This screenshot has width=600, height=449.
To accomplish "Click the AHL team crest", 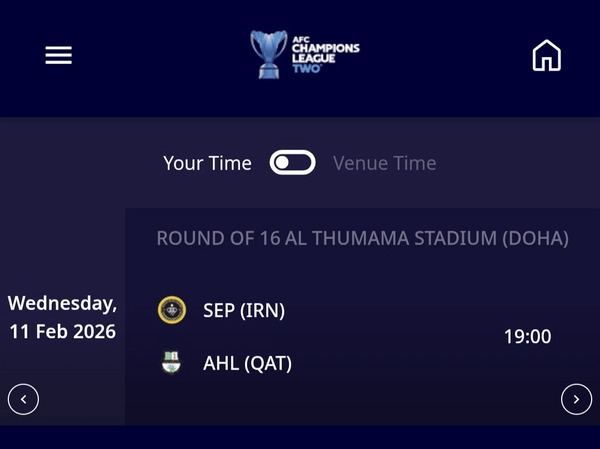I will pos(172,363).
